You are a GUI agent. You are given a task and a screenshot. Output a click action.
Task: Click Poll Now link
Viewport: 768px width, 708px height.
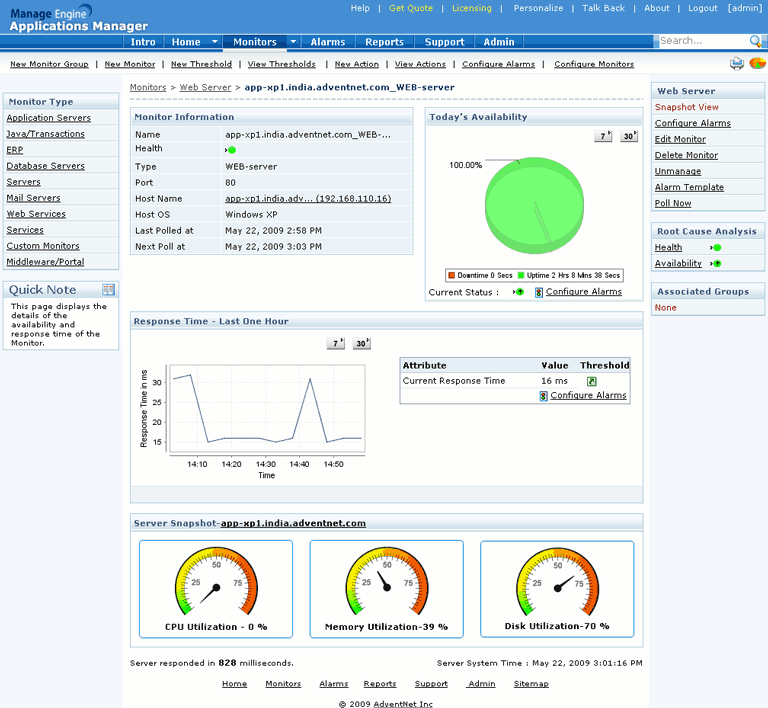click(x=673, y=203)
